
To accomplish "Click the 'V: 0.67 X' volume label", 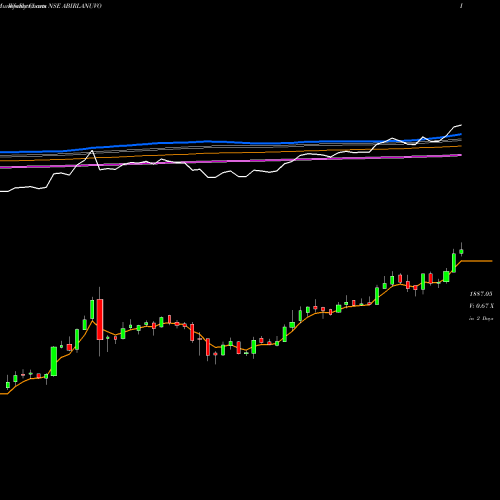I will point(481,306).
